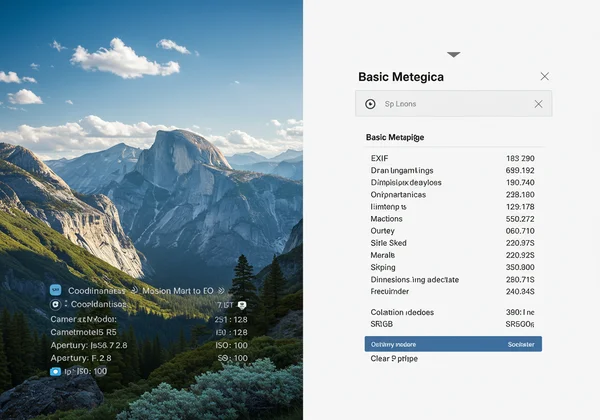
Task: Select the SRGB color profile row
Action: click(453, 324)
